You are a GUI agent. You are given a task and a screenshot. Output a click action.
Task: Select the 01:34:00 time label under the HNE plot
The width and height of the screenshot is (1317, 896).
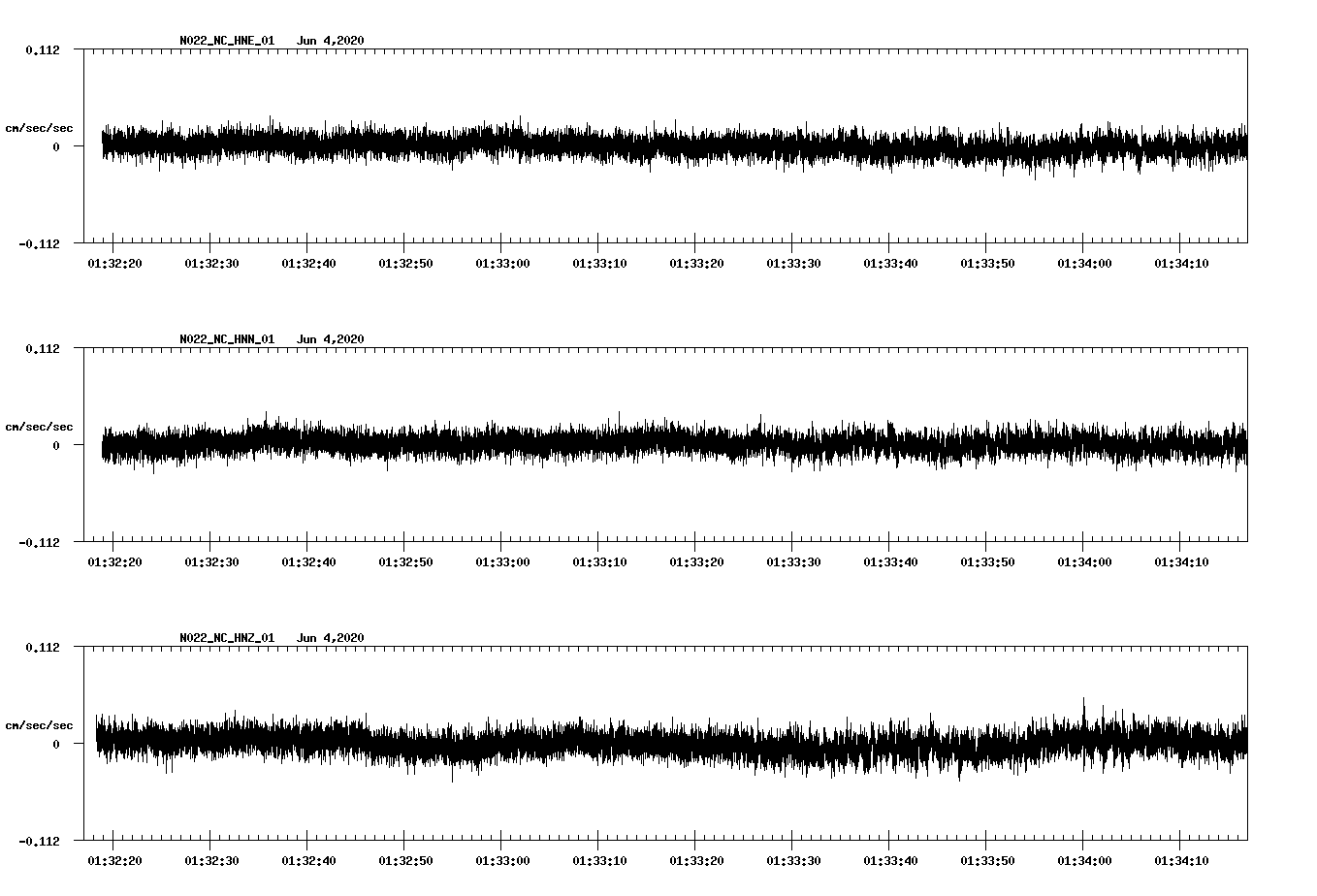[x=1084, y=264]
